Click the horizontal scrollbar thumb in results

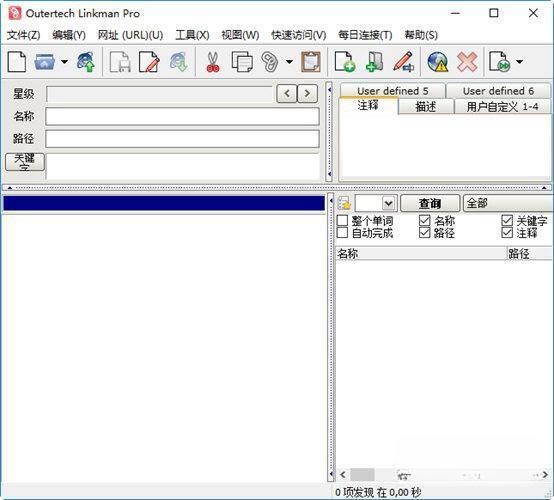click(x=362, y=475)
